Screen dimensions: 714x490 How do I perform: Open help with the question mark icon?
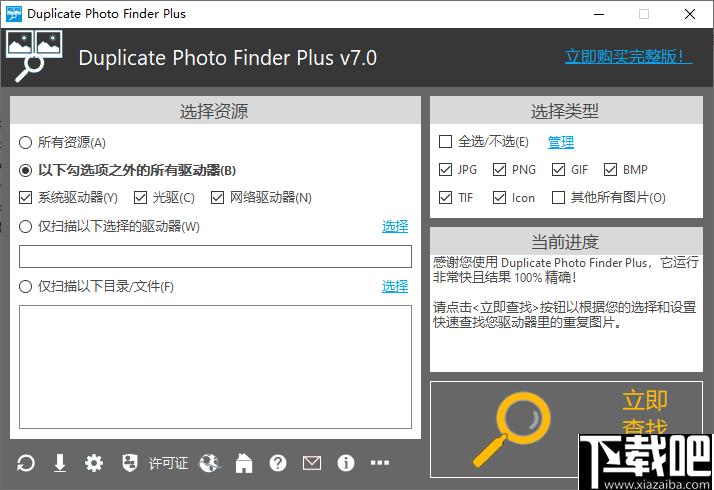(x=278, y=464)
